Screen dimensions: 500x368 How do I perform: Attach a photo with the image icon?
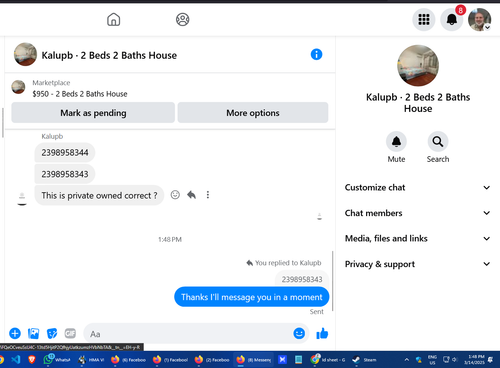[x=33, y=333]
